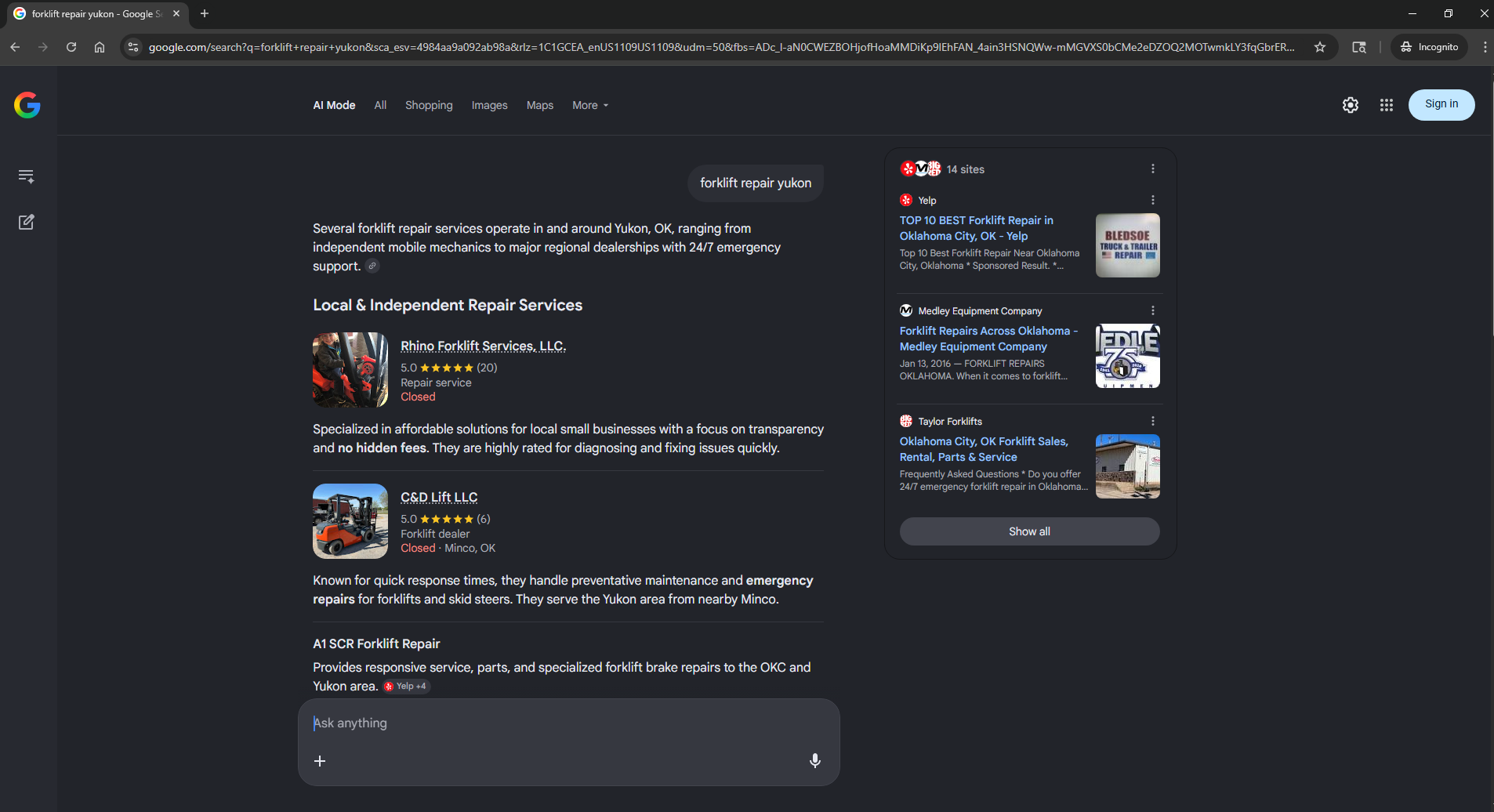Click the Incognito indicator button
This screenshot has width=1494, height=812.
point(1430,47)
